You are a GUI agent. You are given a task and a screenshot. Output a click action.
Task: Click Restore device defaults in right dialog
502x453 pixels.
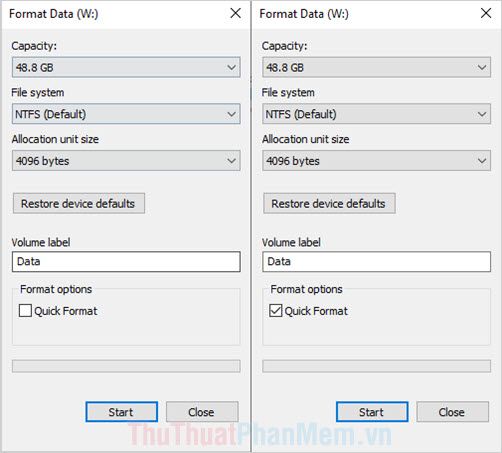pos(329,203)
